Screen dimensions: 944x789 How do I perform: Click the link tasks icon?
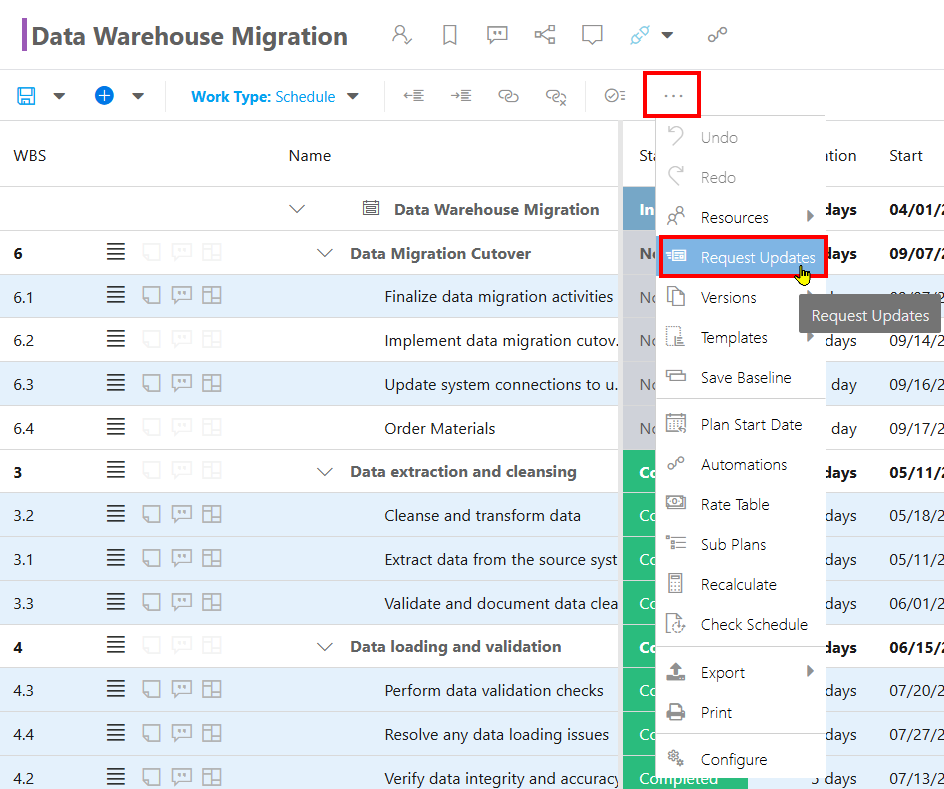point(508,96)
